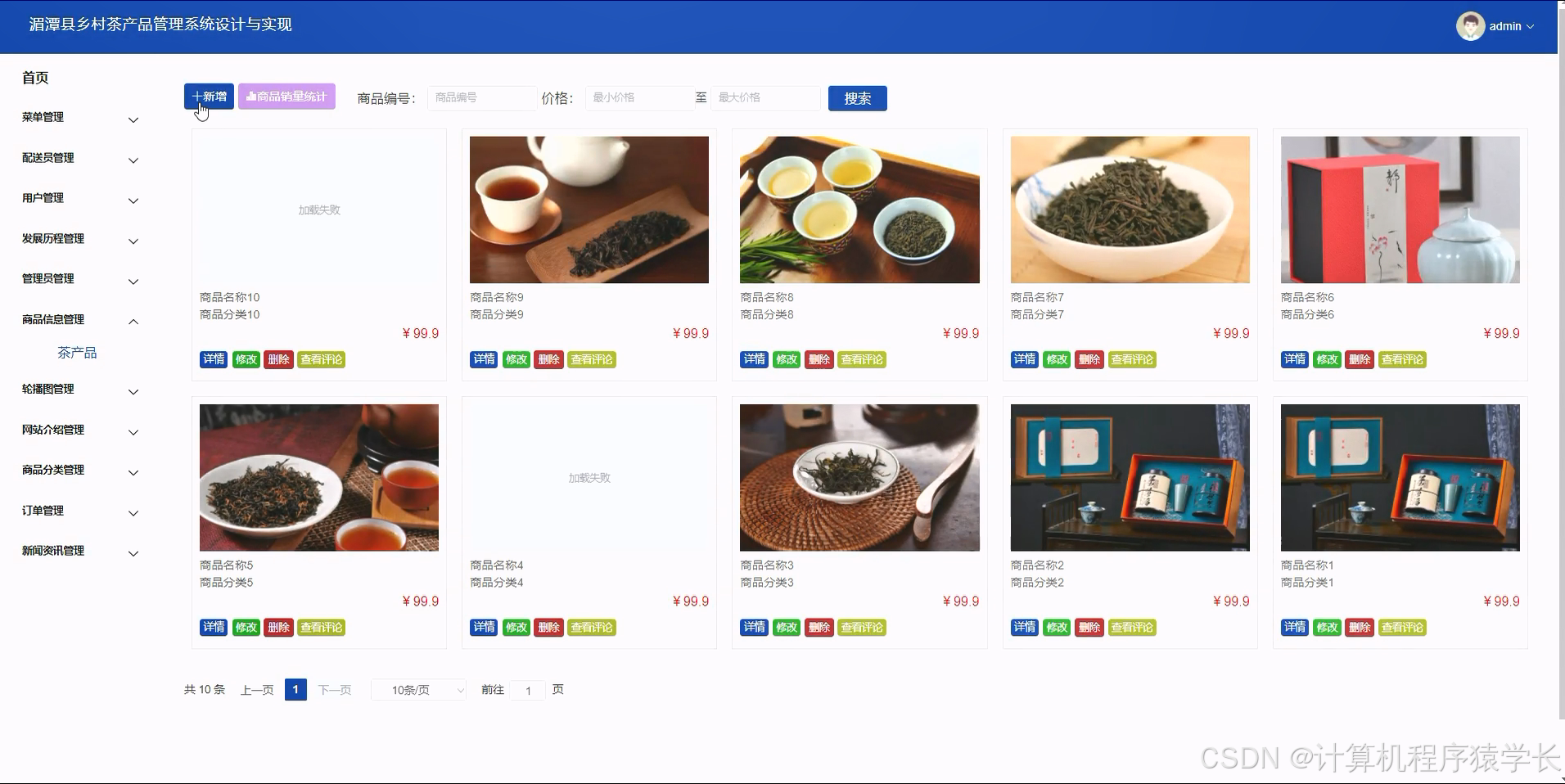1565x784 pixels.
Task: Navigate to 订单管理 in the sidebar
Action: click(x=42, y=510)
